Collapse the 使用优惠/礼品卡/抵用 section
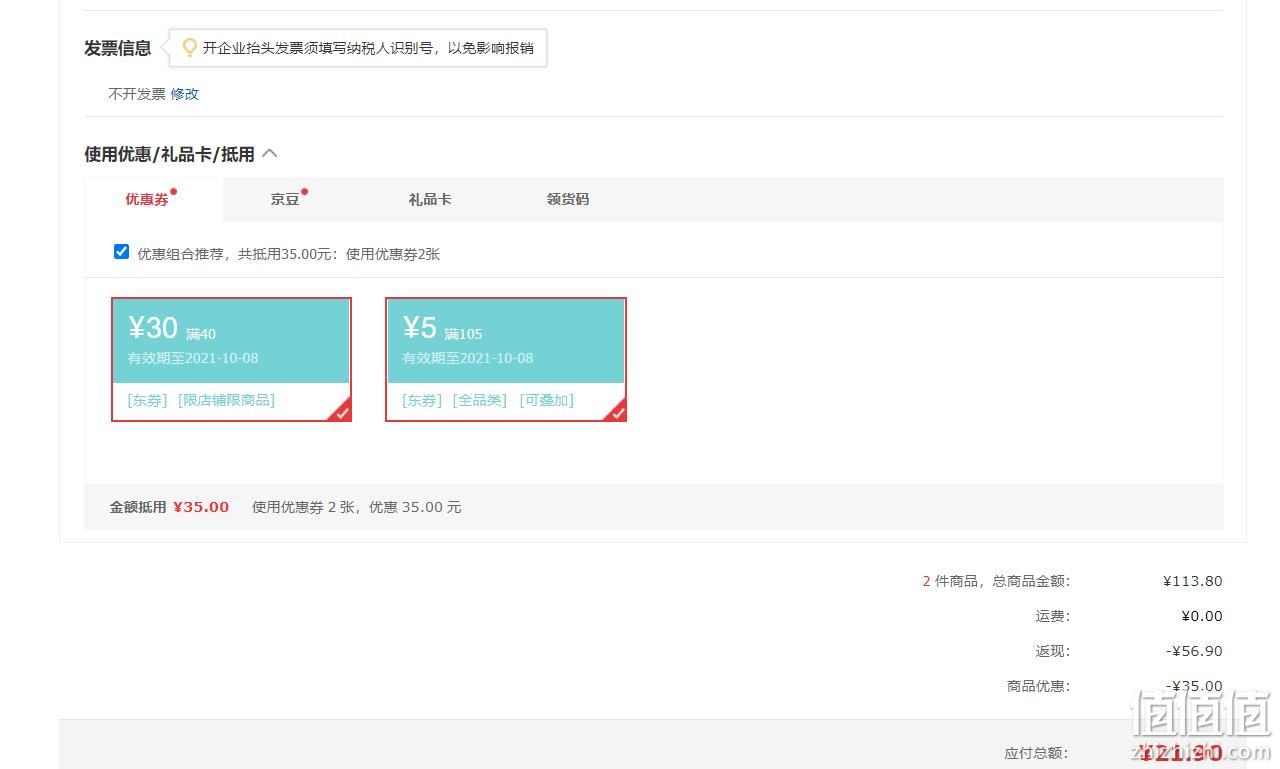 point(269,154)
